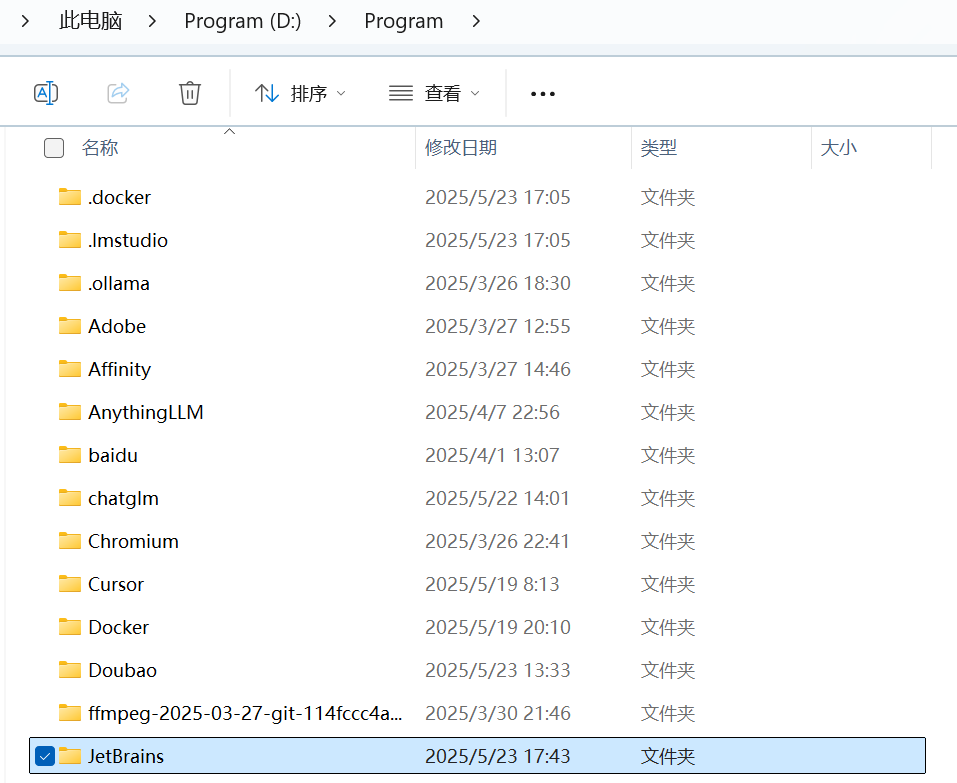The height and width of the screenshot is (783, 957).
Task: Click the Docker folder icon
Action: pos(70,627)
